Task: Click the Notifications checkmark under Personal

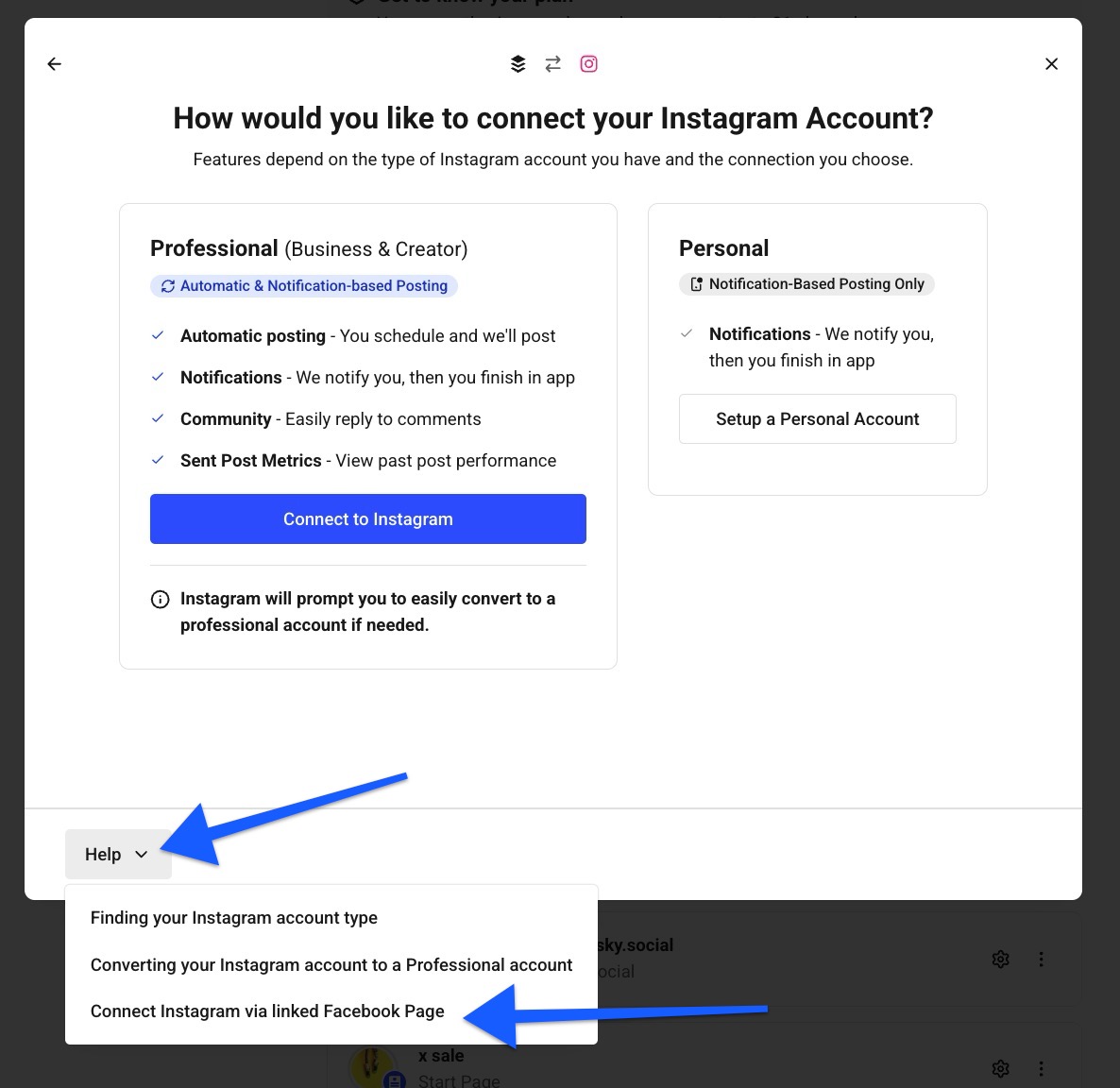Action: pos(687,333)
